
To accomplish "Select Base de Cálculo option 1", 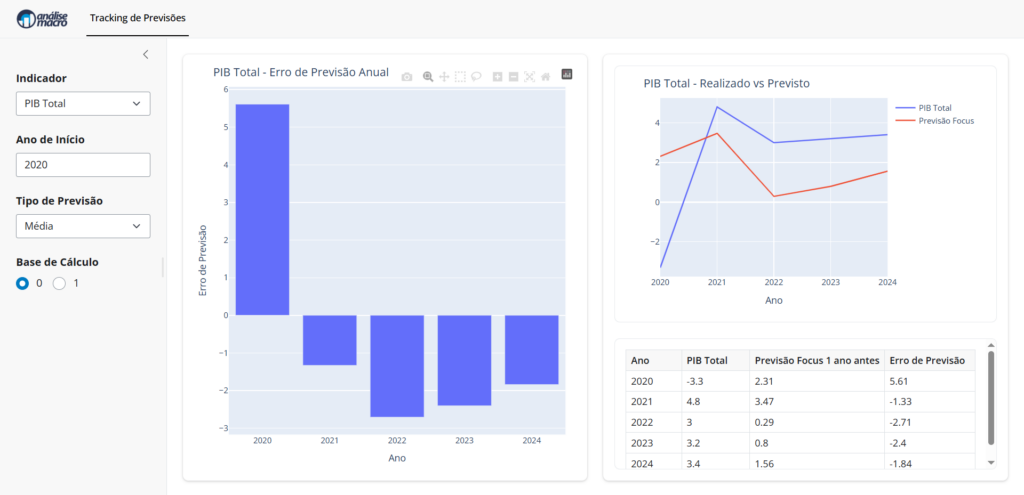I will pyautogui.click(x=59, y=284).
